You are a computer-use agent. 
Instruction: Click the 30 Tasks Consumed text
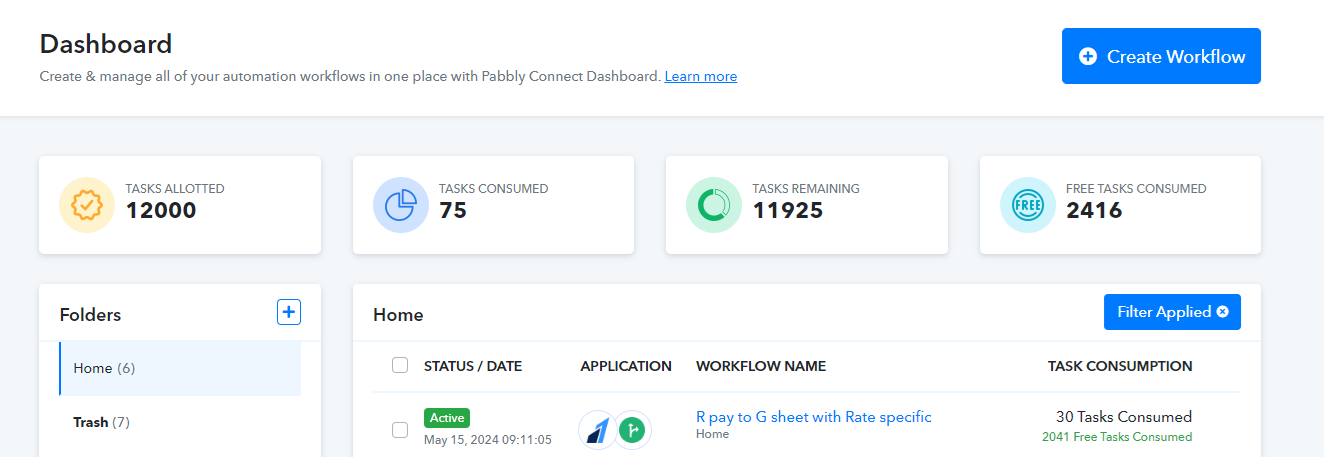pos(1124,417)
